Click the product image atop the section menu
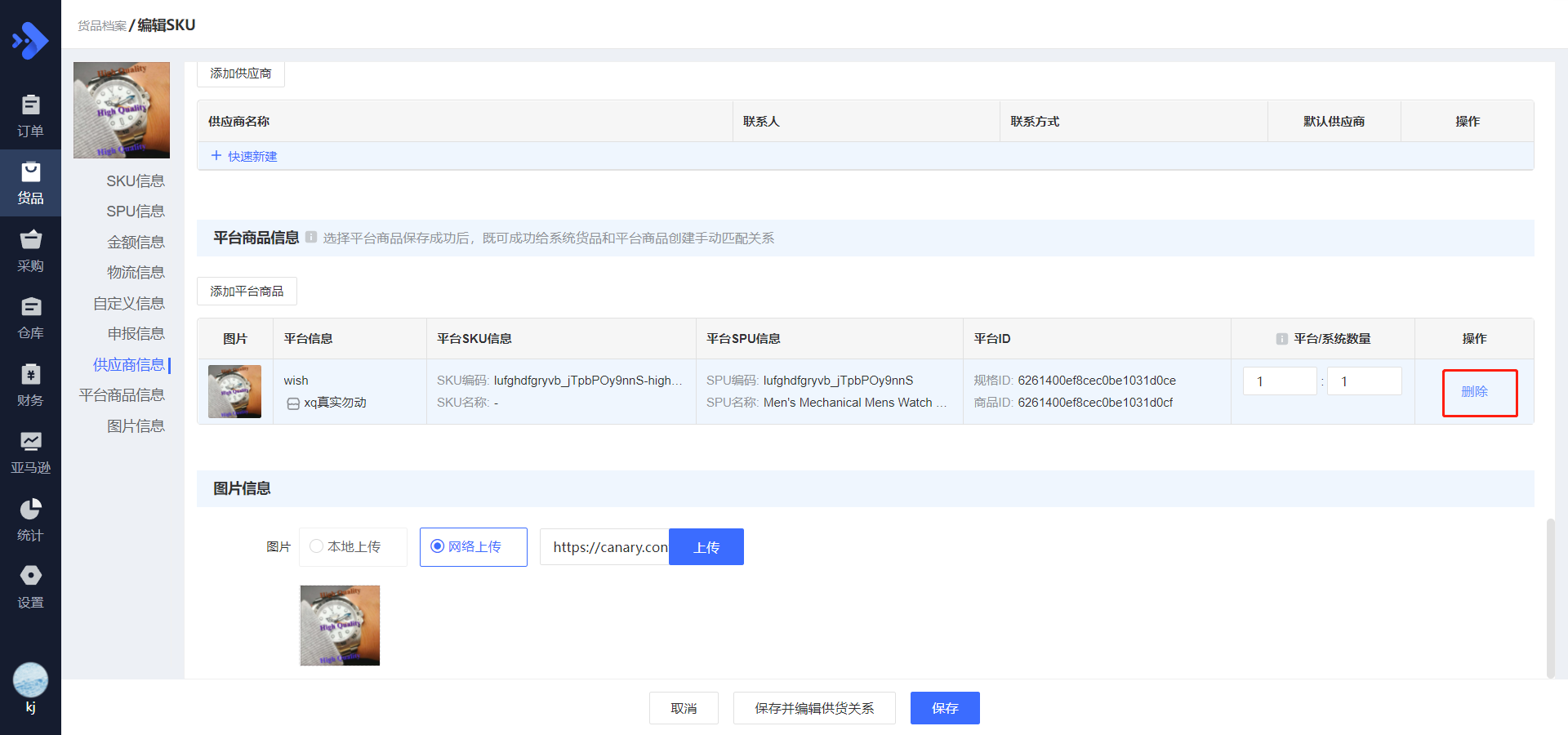This screenshot has width=1568, height=735. click(122, 110)
